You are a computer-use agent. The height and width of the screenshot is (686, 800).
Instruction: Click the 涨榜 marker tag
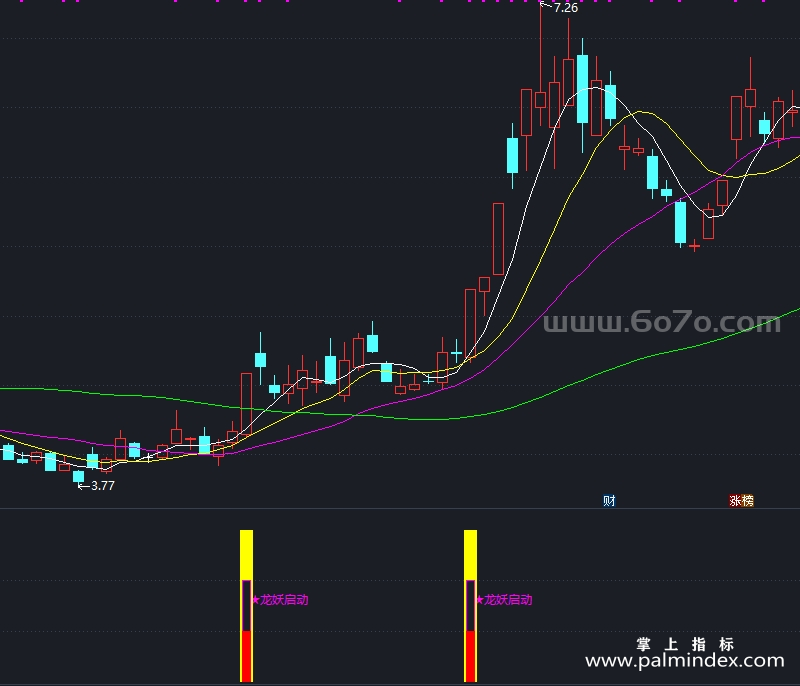click(x=741, y=501)
